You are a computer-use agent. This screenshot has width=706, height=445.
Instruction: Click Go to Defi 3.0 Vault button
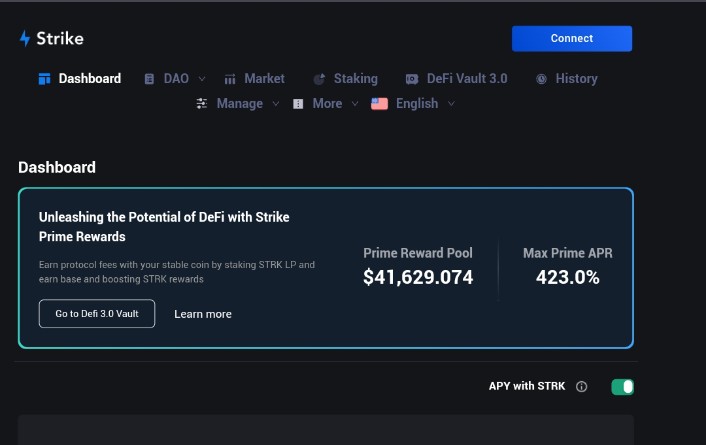(x=97, y=313)
